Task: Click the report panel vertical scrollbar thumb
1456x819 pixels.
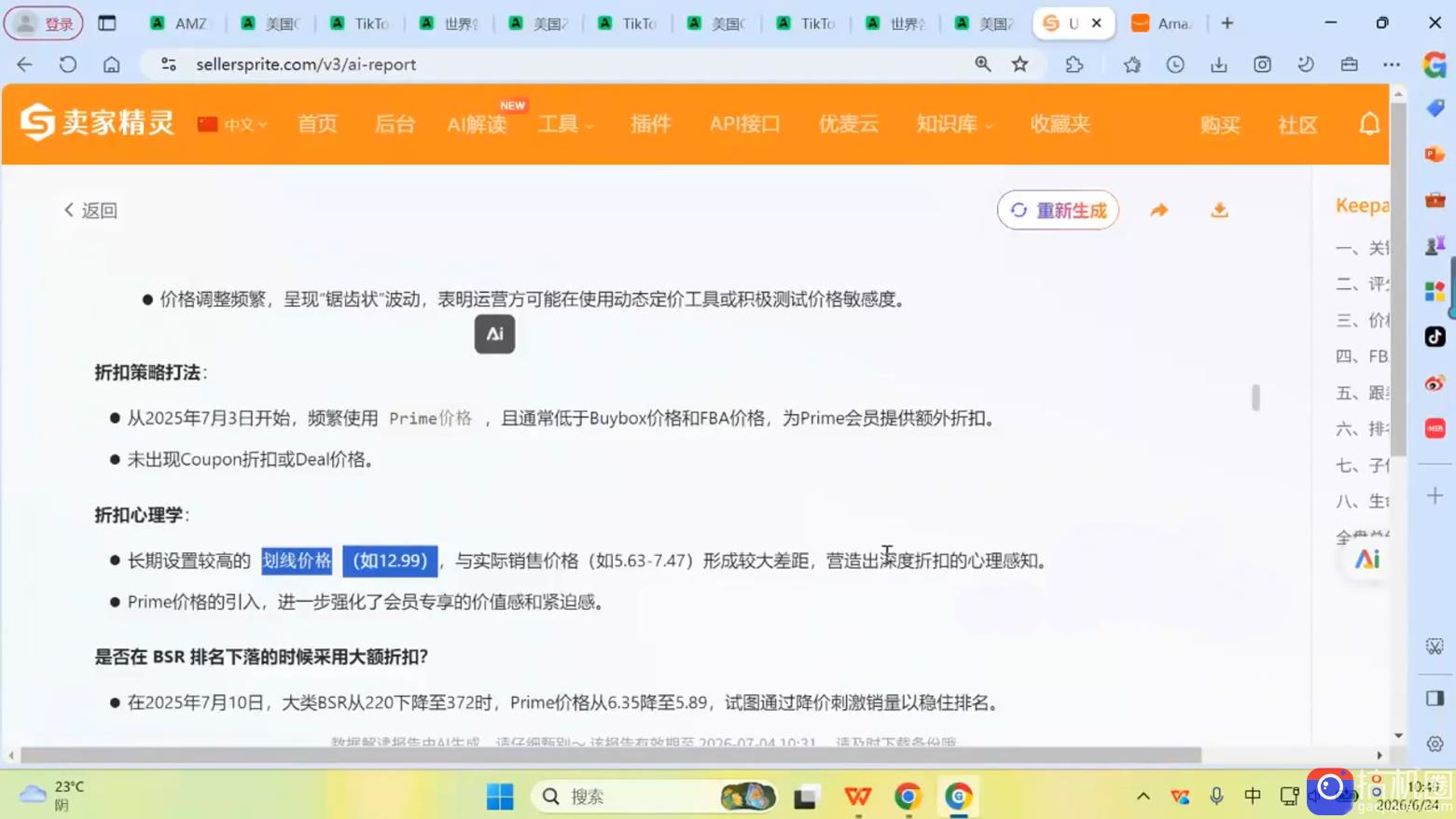Action: point(1255,397)
